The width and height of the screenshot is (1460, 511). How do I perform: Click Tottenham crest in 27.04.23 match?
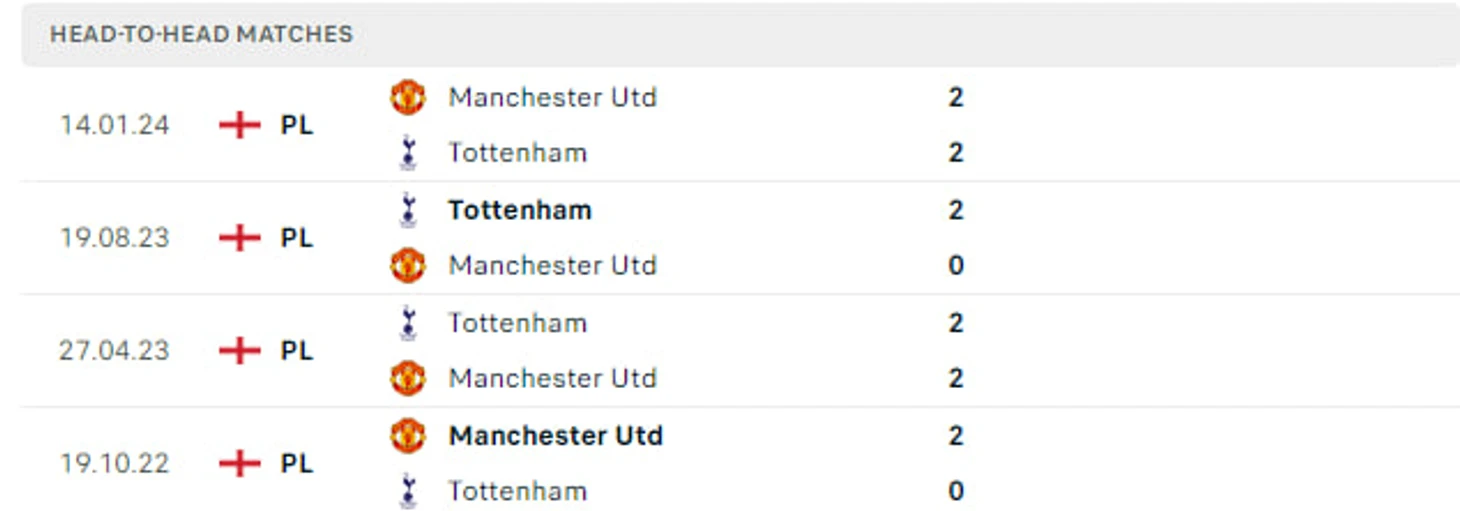407,323
